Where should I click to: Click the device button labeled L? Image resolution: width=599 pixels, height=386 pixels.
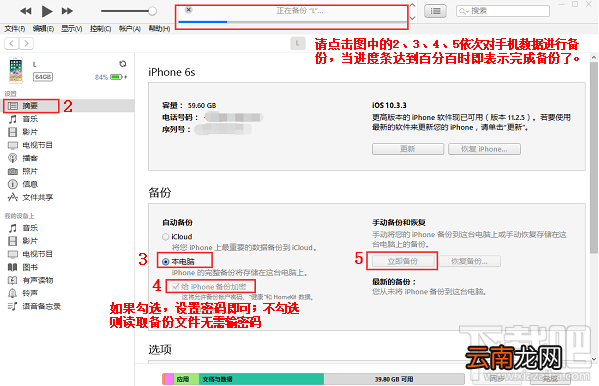point(298,44)
